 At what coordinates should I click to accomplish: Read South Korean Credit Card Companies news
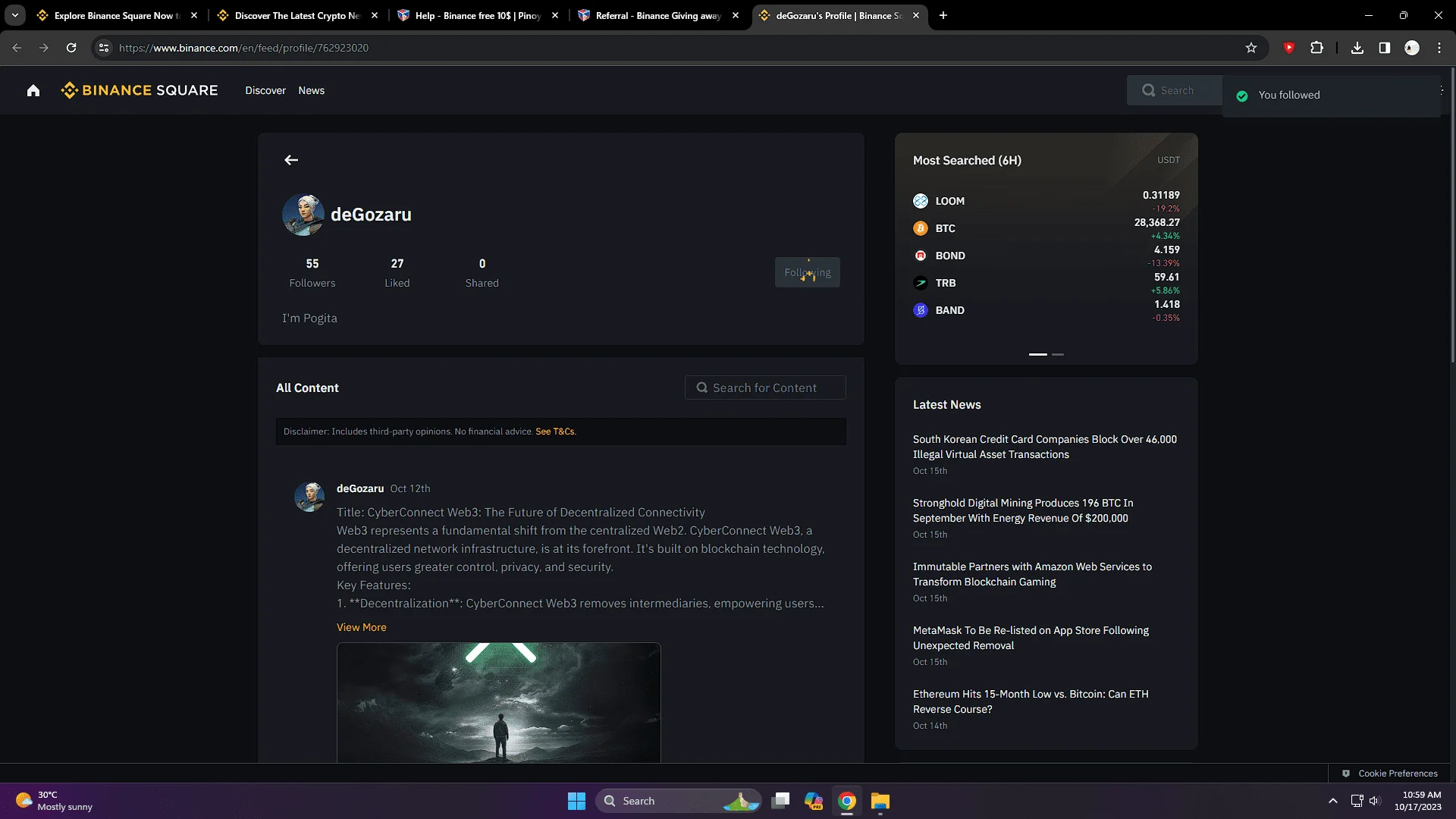coord(1045,447)
